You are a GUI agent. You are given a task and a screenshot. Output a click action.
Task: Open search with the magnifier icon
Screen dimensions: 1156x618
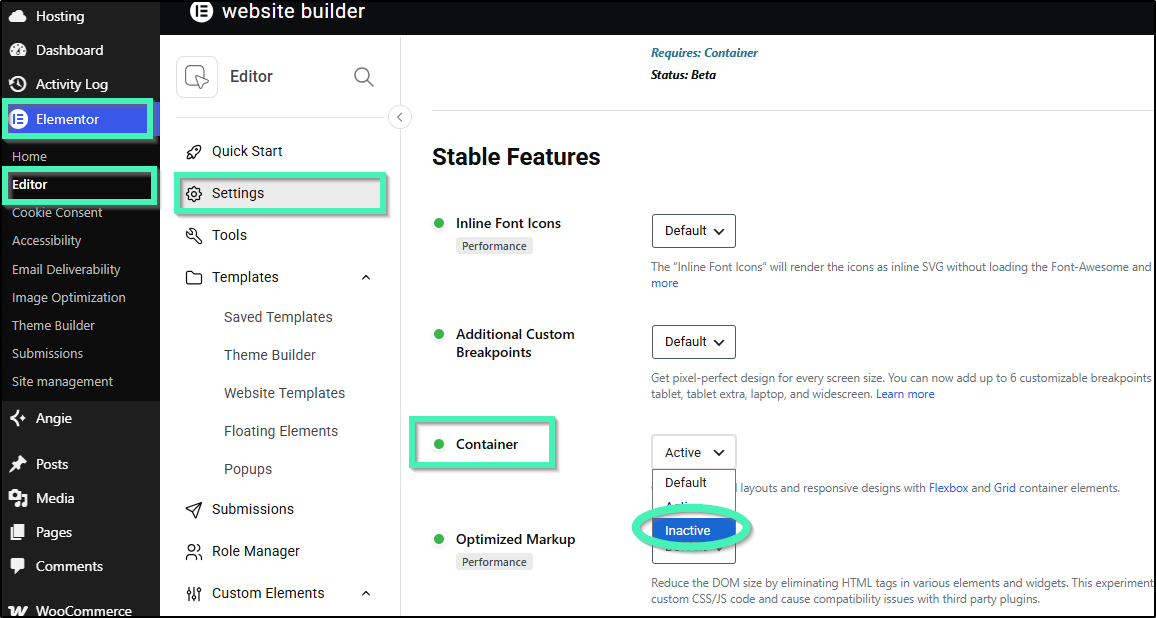(363, 77)
